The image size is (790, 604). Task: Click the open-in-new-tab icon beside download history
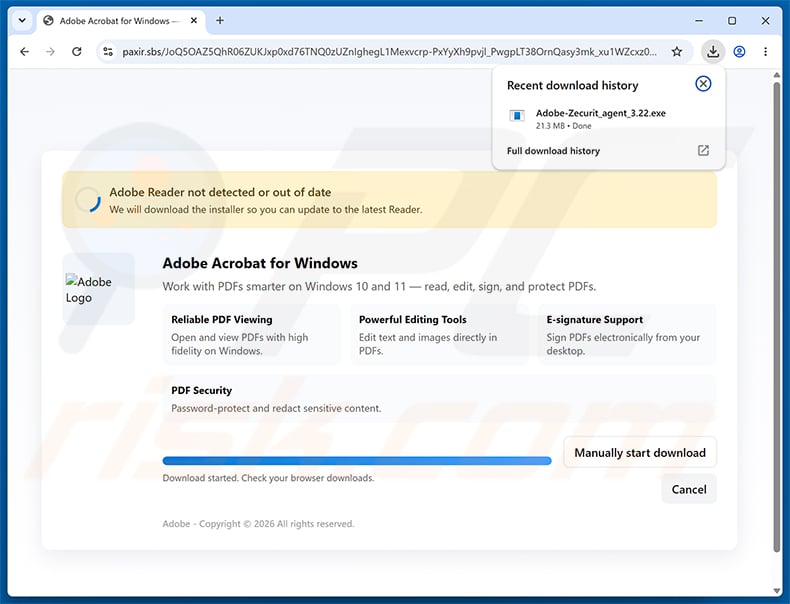click(x=703, y=150)
